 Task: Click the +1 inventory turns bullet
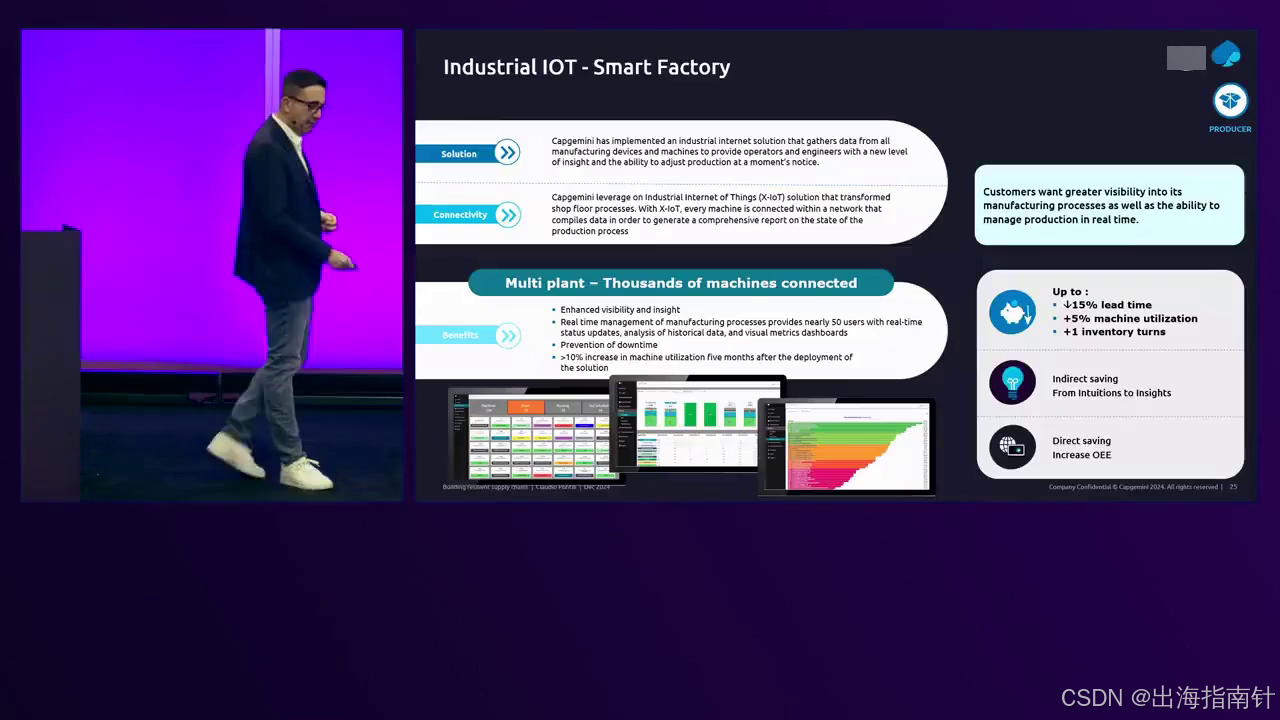pos(1114,331)
